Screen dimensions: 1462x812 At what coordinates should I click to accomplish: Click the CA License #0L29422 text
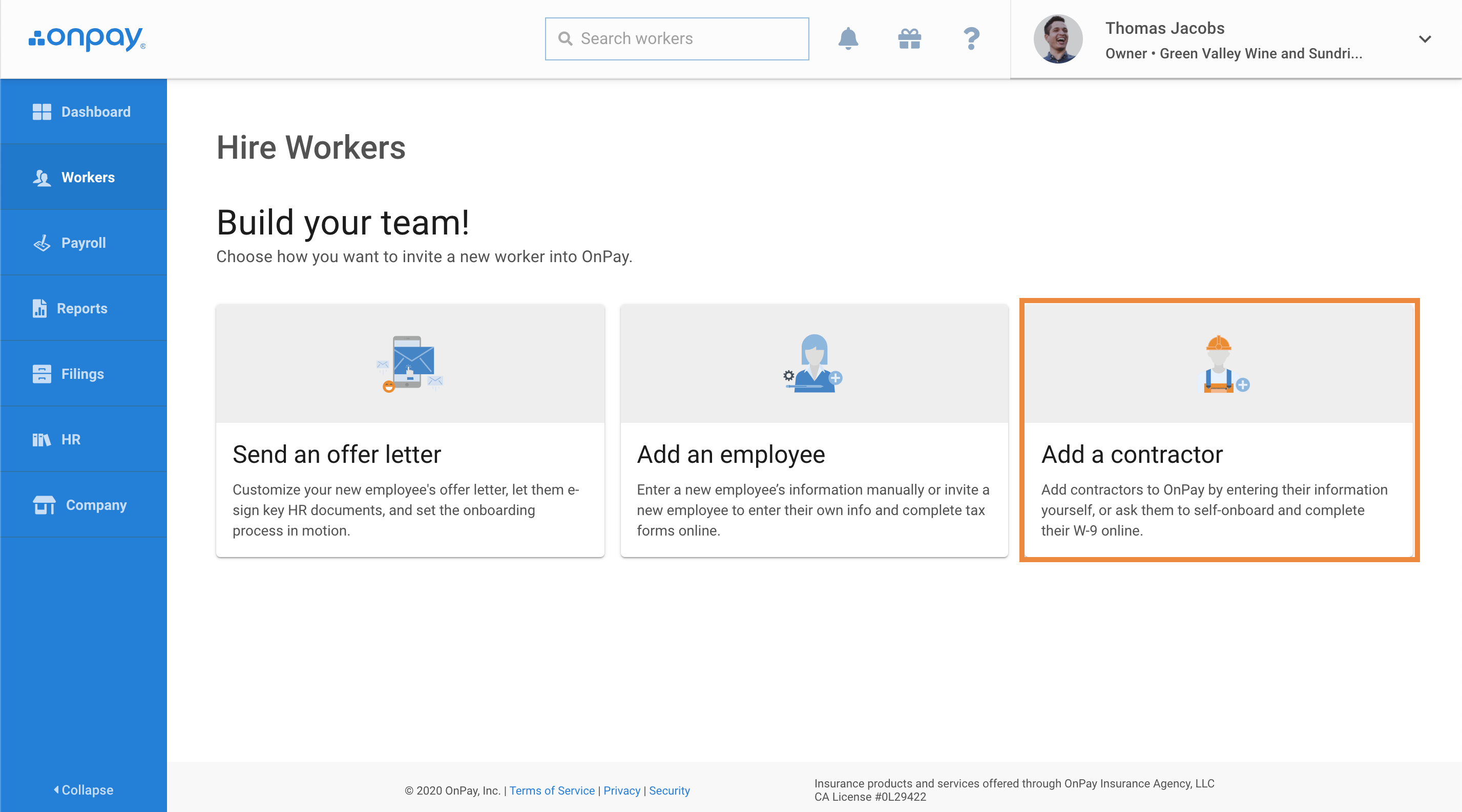click(870, 797)
